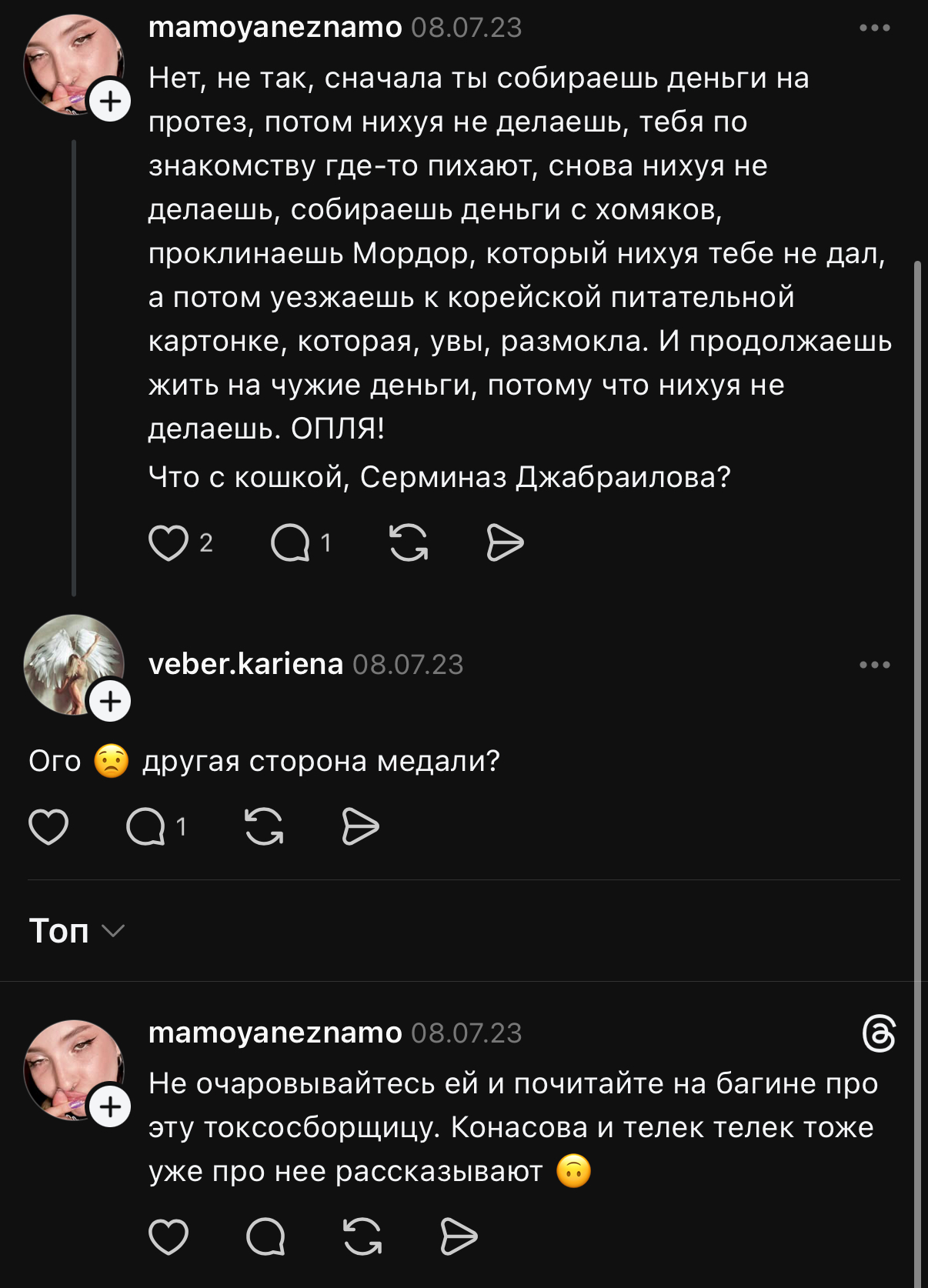Follow mamoyaneznamo via top avatar plus badge
Image resolution: width=928 pixels, height=1288 pixels.
coord(111,102)
